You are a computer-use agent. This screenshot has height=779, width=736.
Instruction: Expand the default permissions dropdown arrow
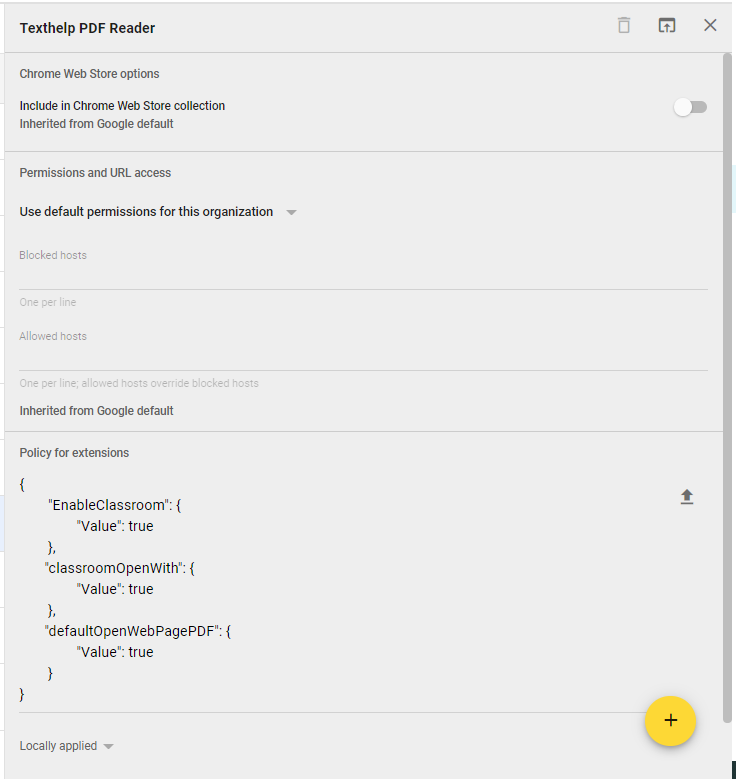tap(292, 213)
